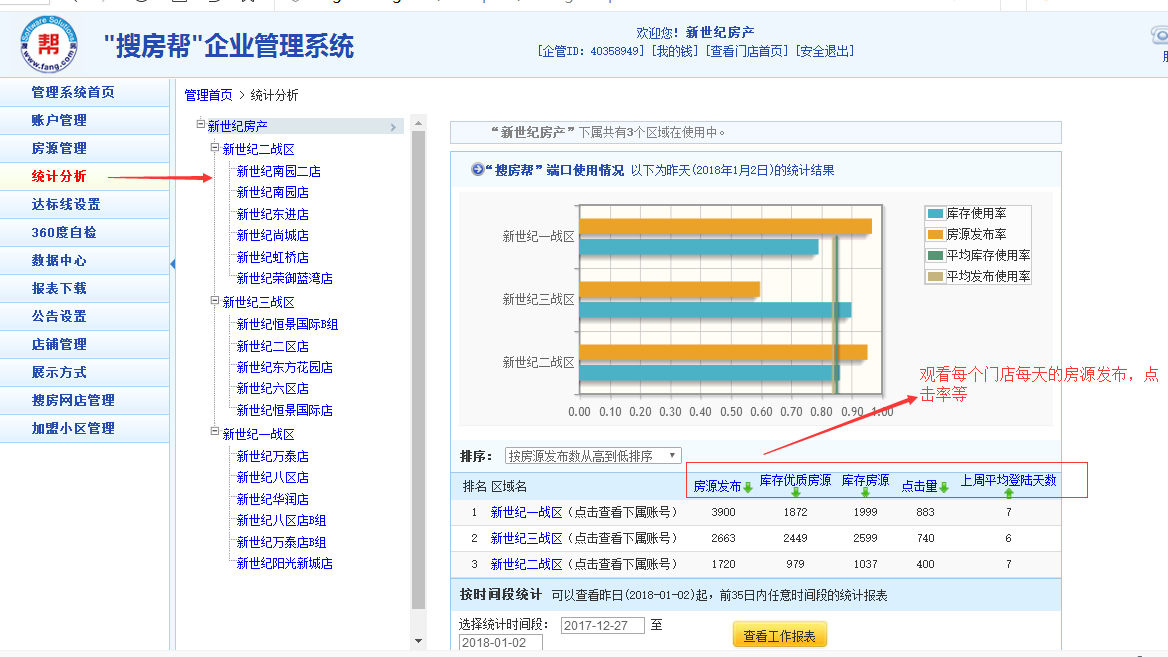Click the 库存使用率 blue legend swatch
1168x657 pixels.
(935, 214)
